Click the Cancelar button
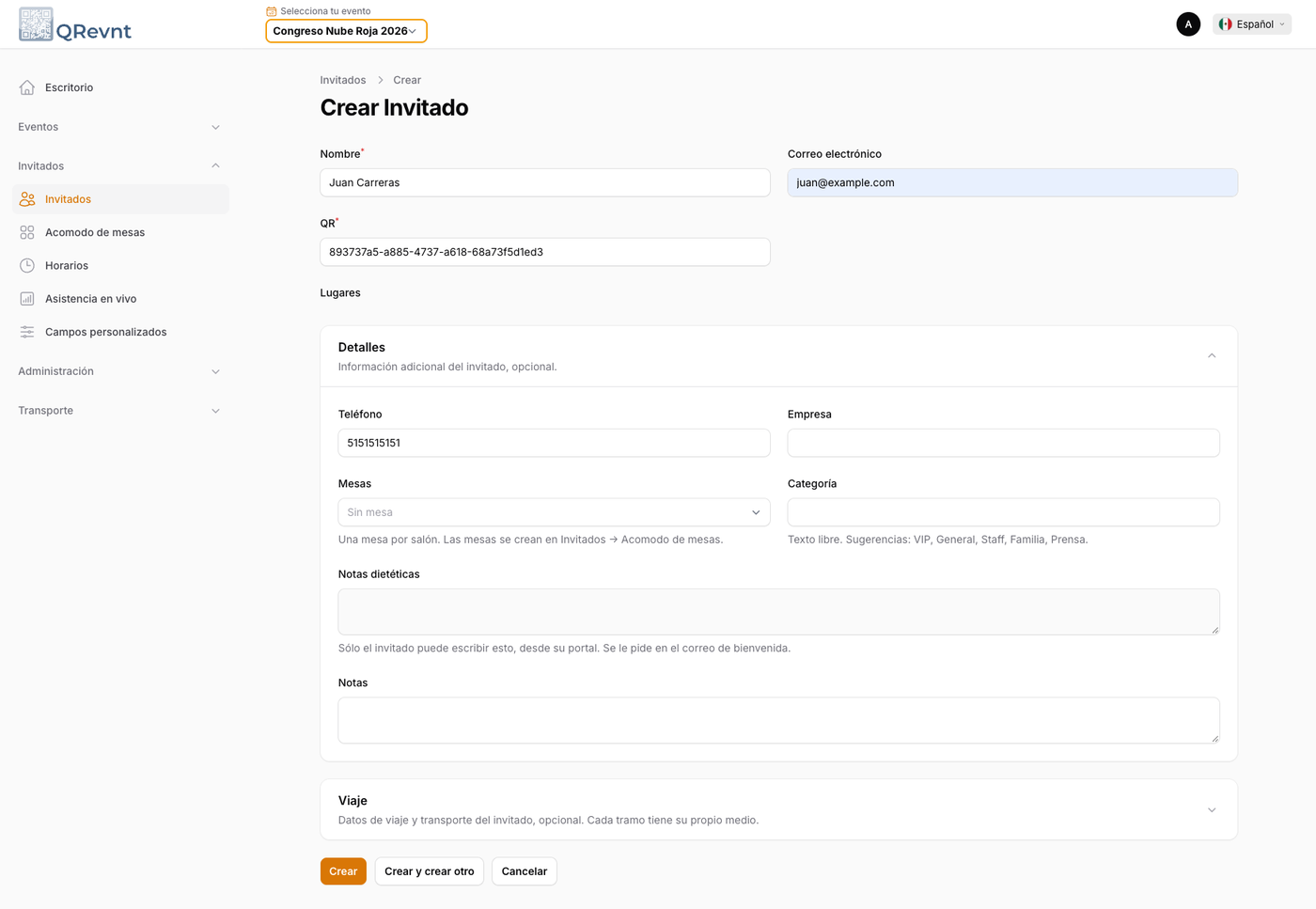1316x909 pixels. pyautogui.click(x=525, y=871)
